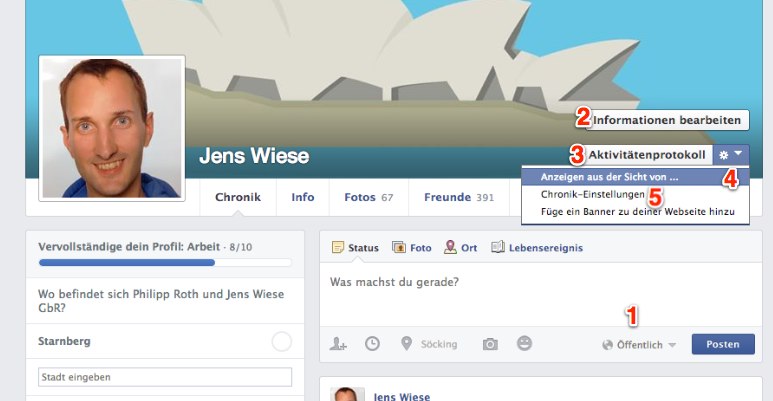Click the profile completion progress bar
This screenshot has height=401, width=773.
coord(165,263)
